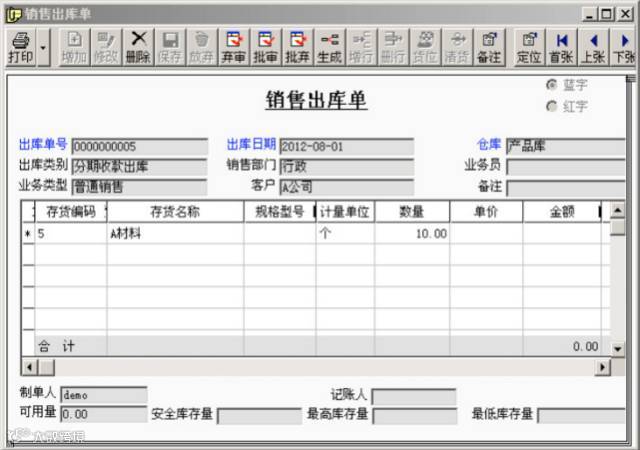Click the horizontal scroll left arrow

(29, 367)
